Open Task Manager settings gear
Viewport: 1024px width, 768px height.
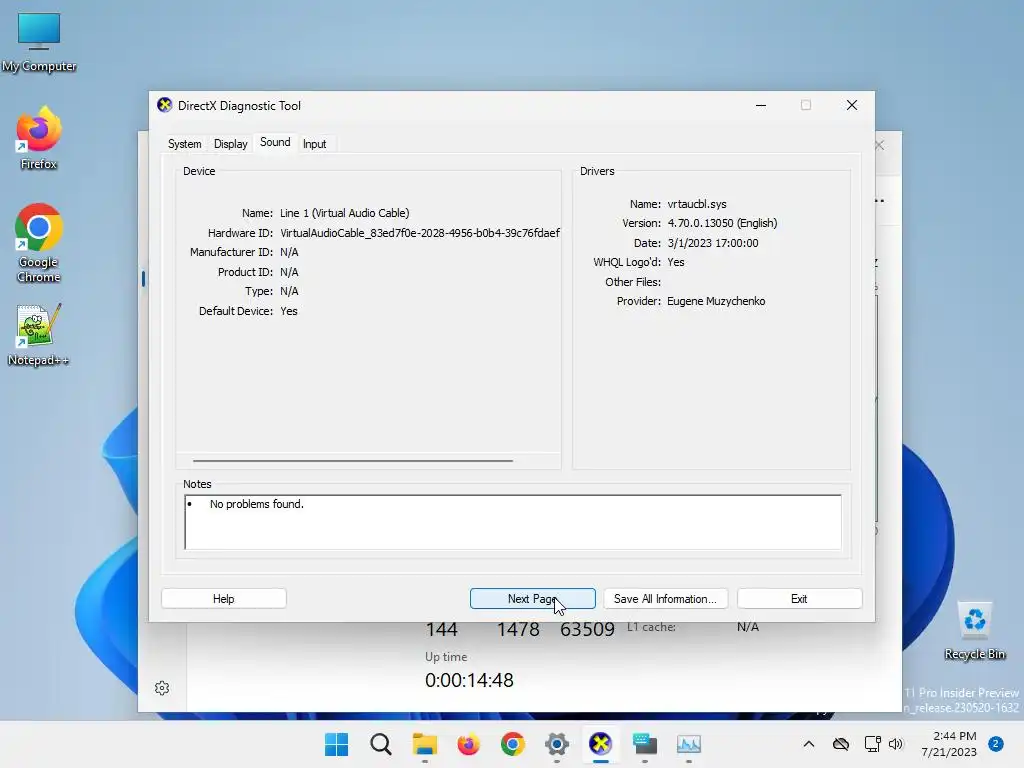(x=162, y=688)
